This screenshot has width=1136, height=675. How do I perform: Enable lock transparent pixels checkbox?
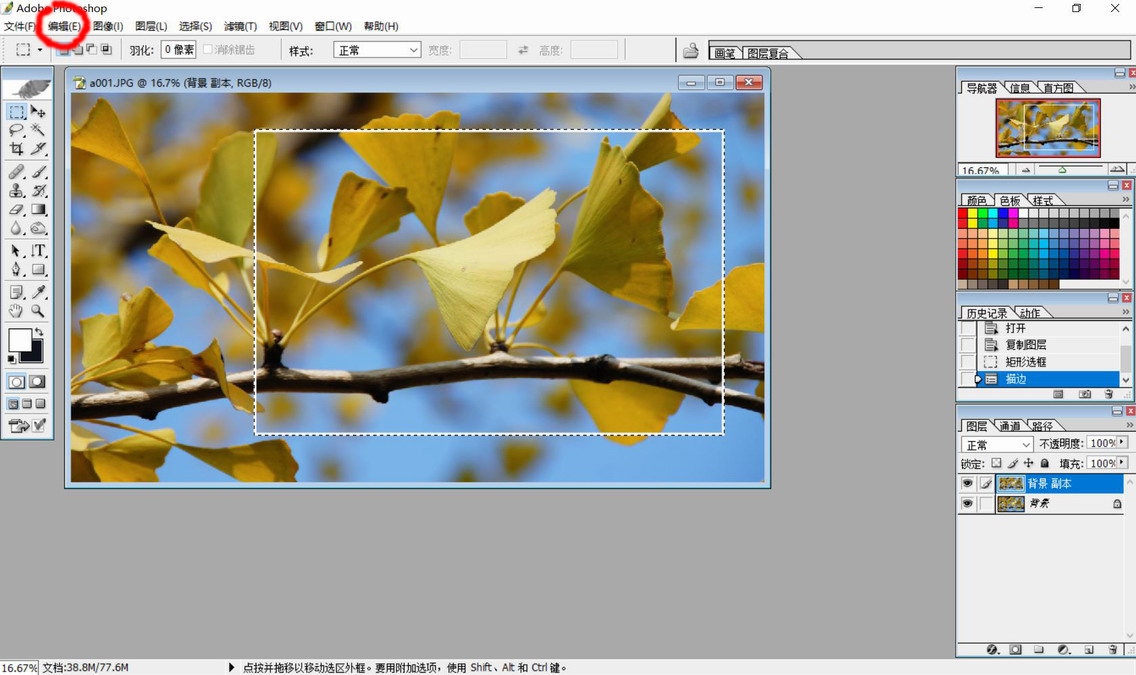point(995,464)
